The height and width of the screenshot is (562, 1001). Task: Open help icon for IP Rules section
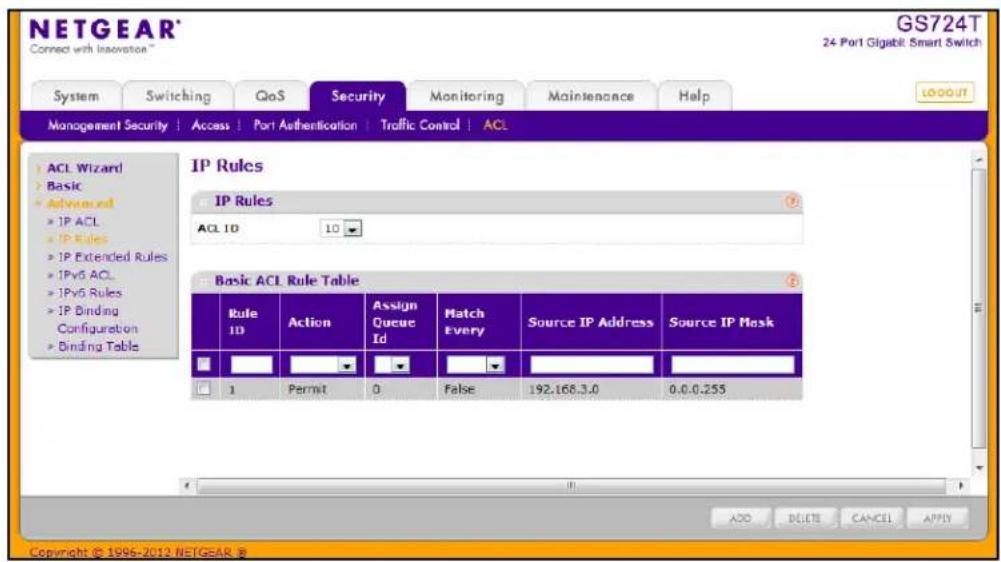[x=792, y=202]
